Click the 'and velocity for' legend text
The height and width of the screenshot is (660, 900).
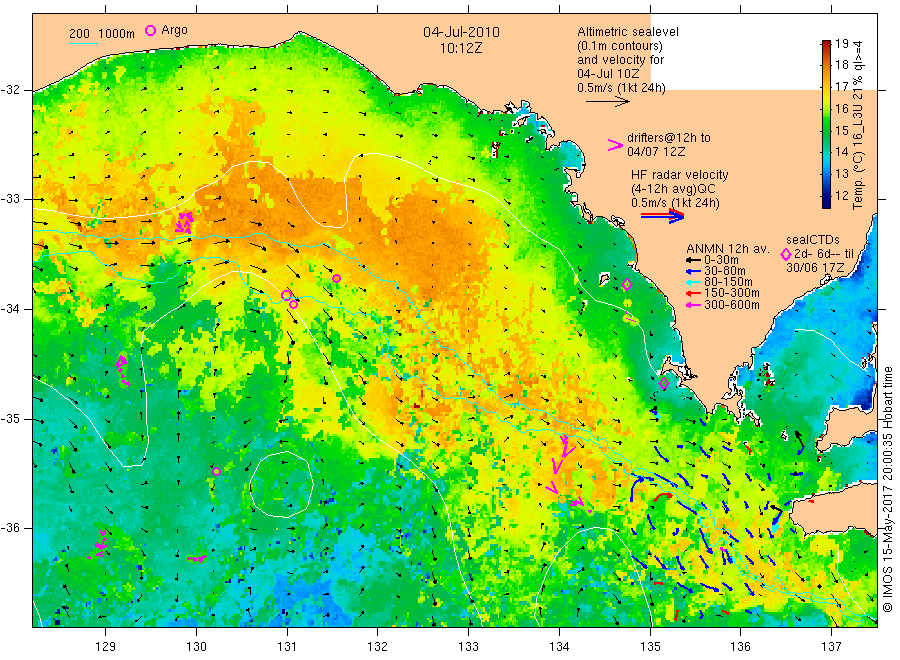point(620,60)
